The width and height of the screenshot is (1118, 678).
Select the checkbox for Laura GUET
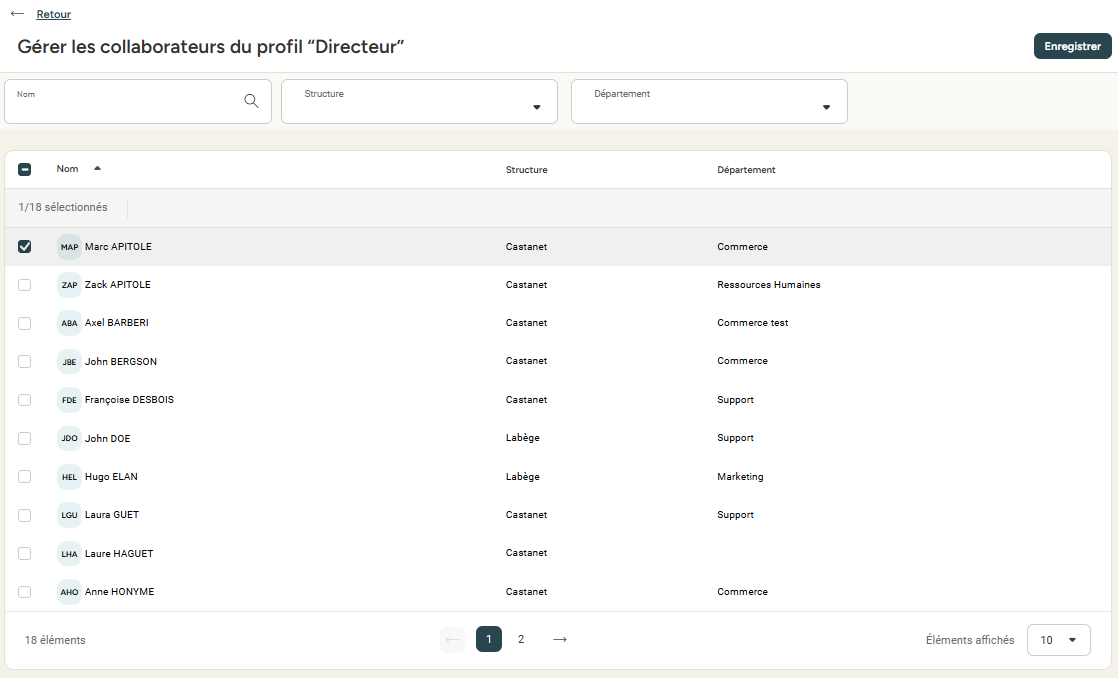[25, 515]
